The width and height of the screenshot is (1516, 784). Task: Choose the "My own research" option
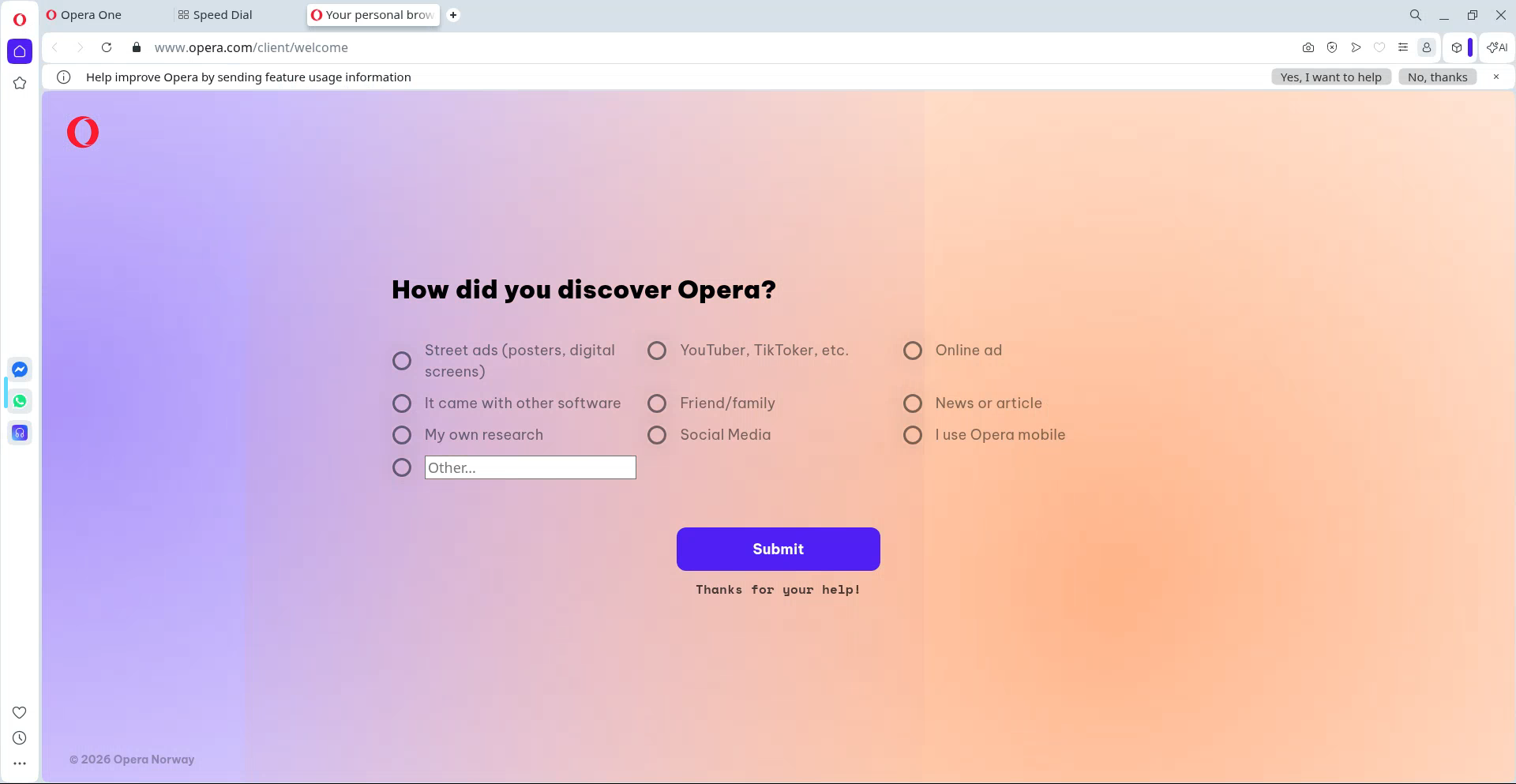[x=402, y=435]
